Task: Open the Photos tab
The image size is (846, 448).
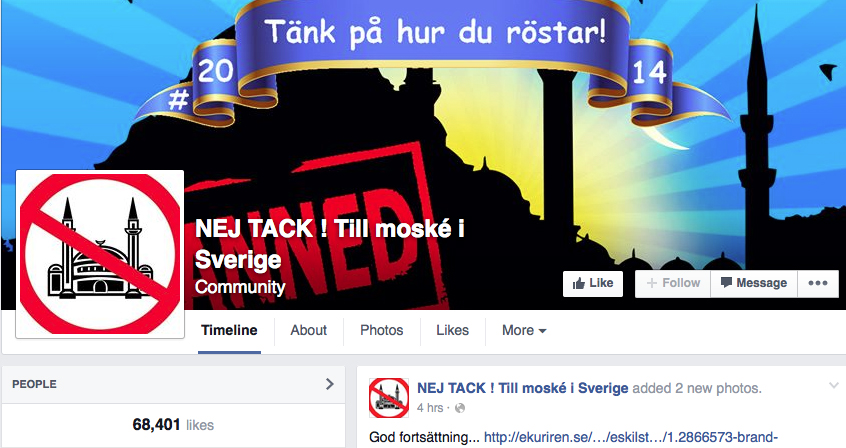Action: tap(381, 330)
